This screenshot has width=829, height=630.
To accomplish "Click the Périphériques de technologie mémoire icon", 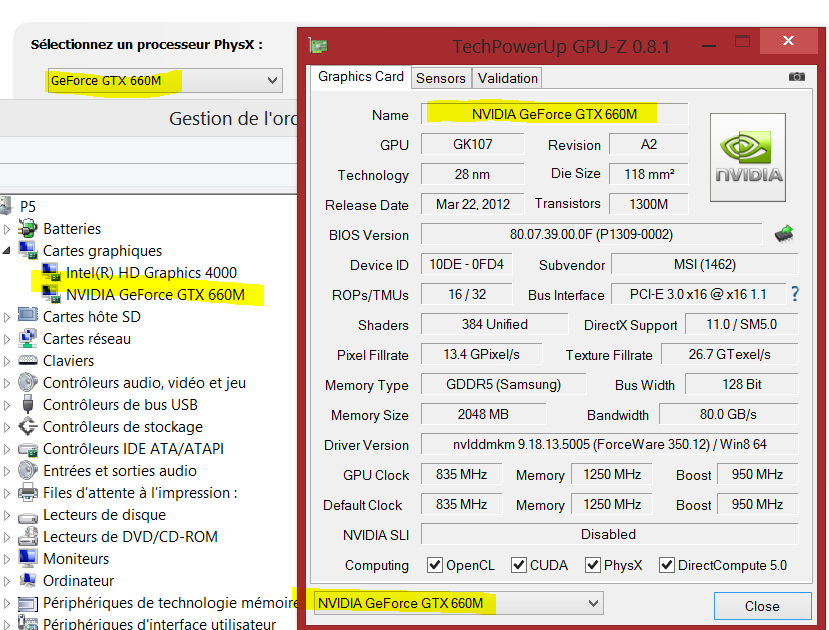I will [x=27, y=603].
